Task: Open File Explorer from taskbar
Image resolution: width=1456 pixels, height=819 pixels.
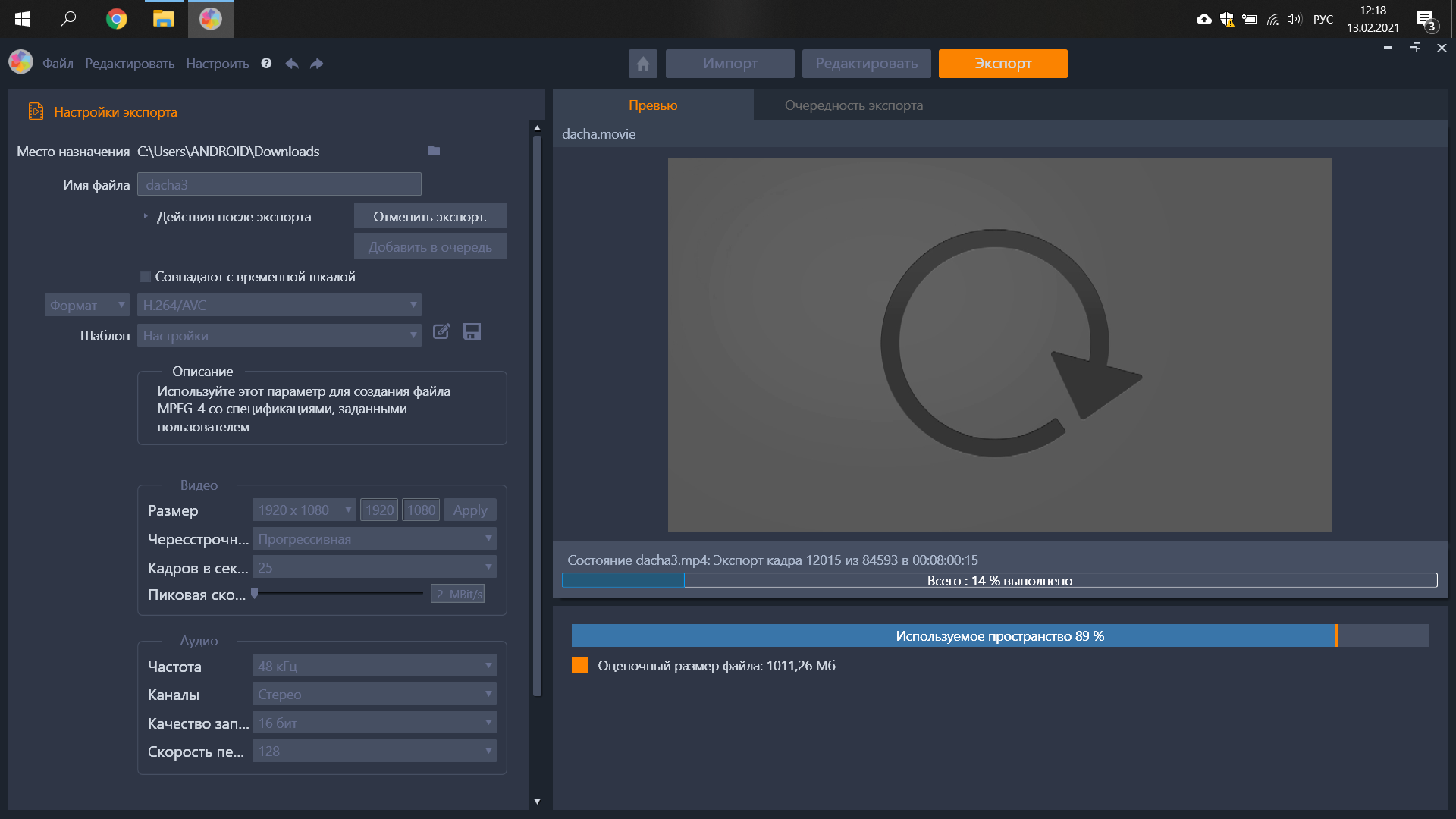Action: click(164, 19)
